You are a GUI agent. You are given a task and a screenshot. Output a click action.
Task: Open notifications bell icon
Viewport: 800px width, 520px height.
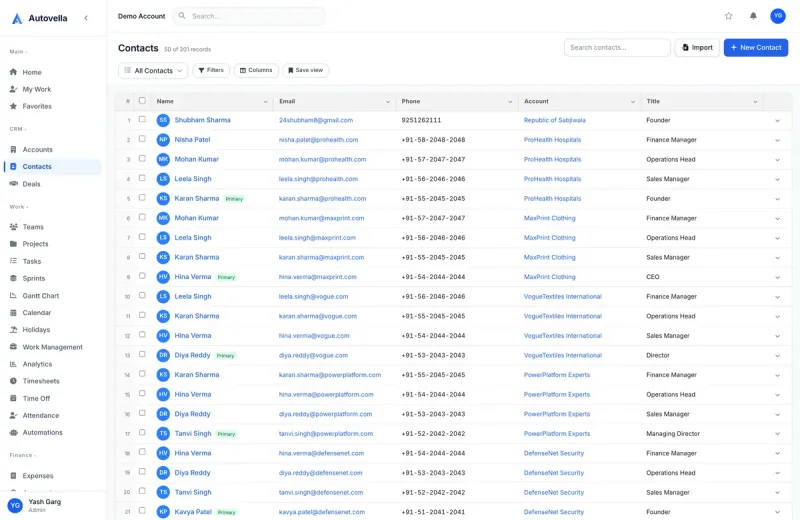tap(753, 16)
